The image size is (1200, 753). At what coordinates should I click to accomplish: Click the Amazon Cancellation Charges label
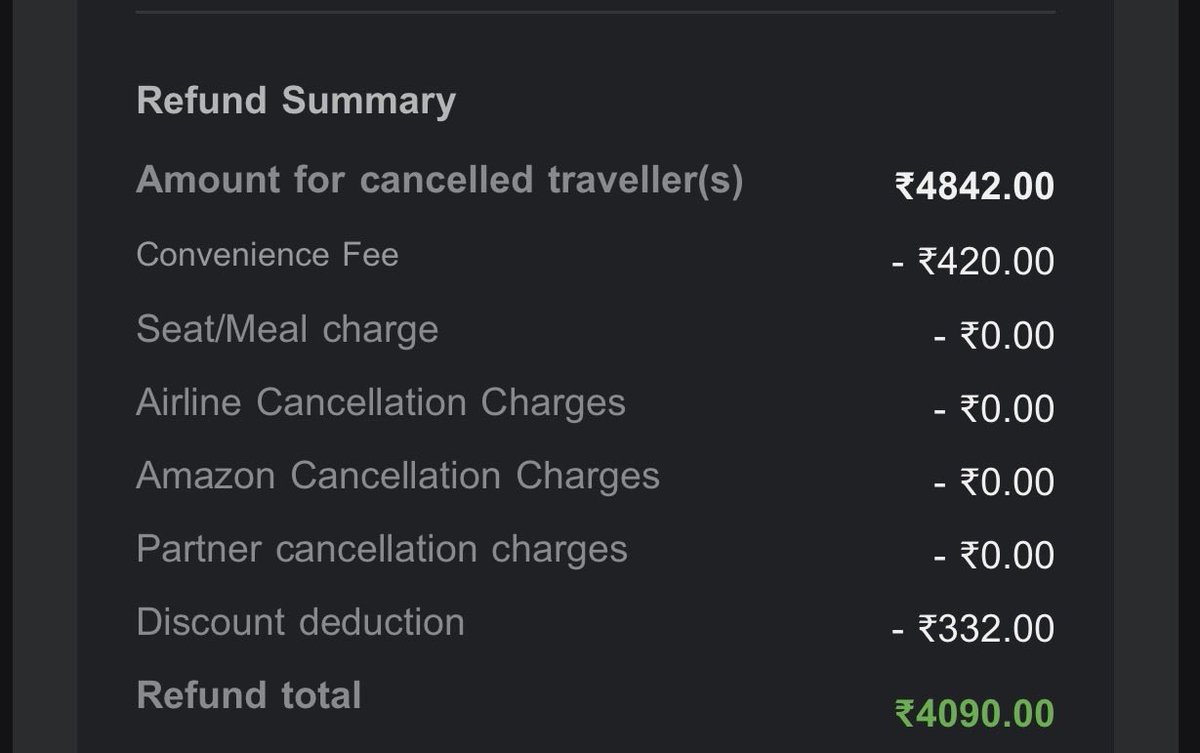coord(398,475)
